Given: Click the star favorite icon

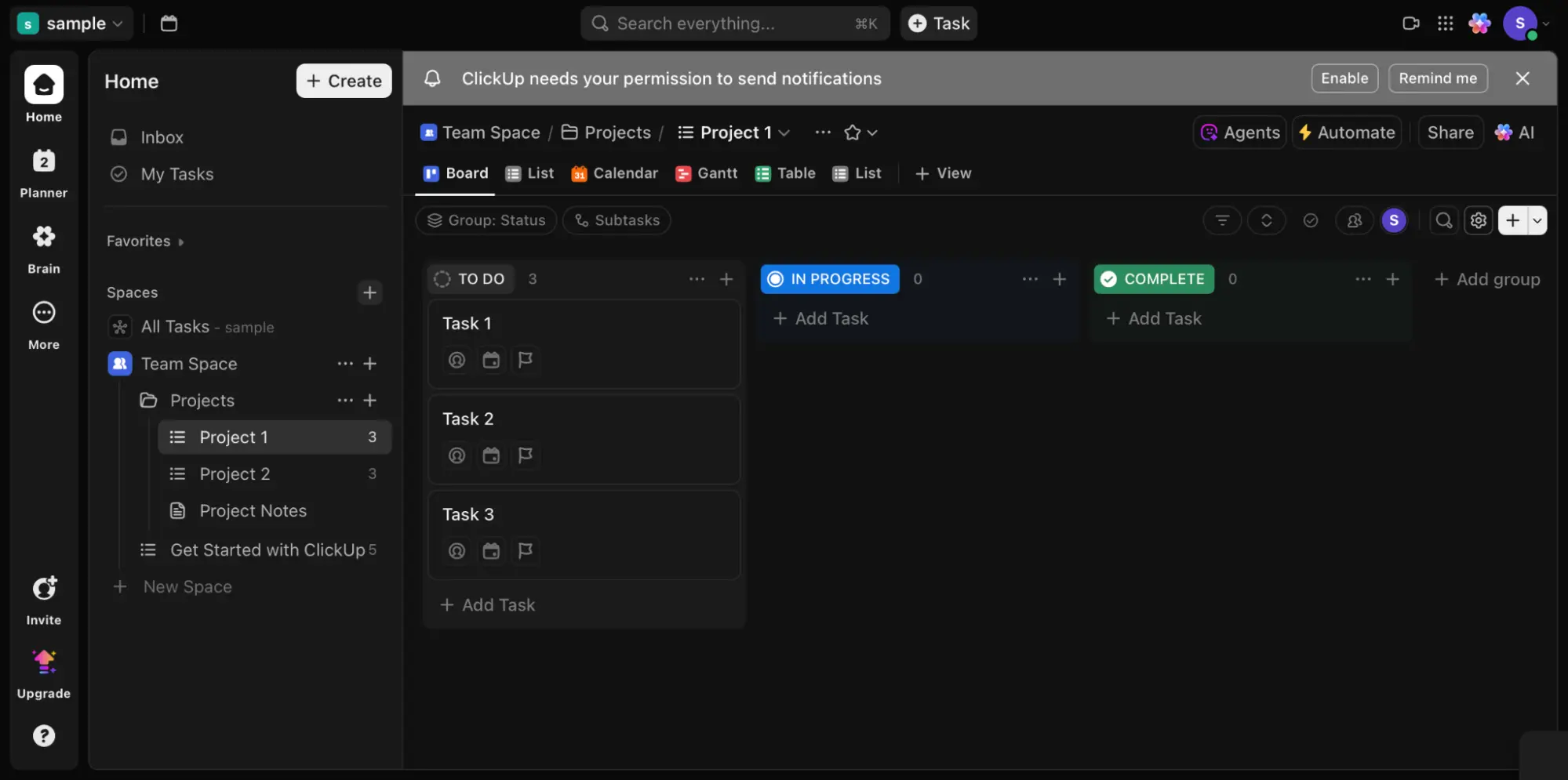Looking at the screenshot, I should 853,132.
